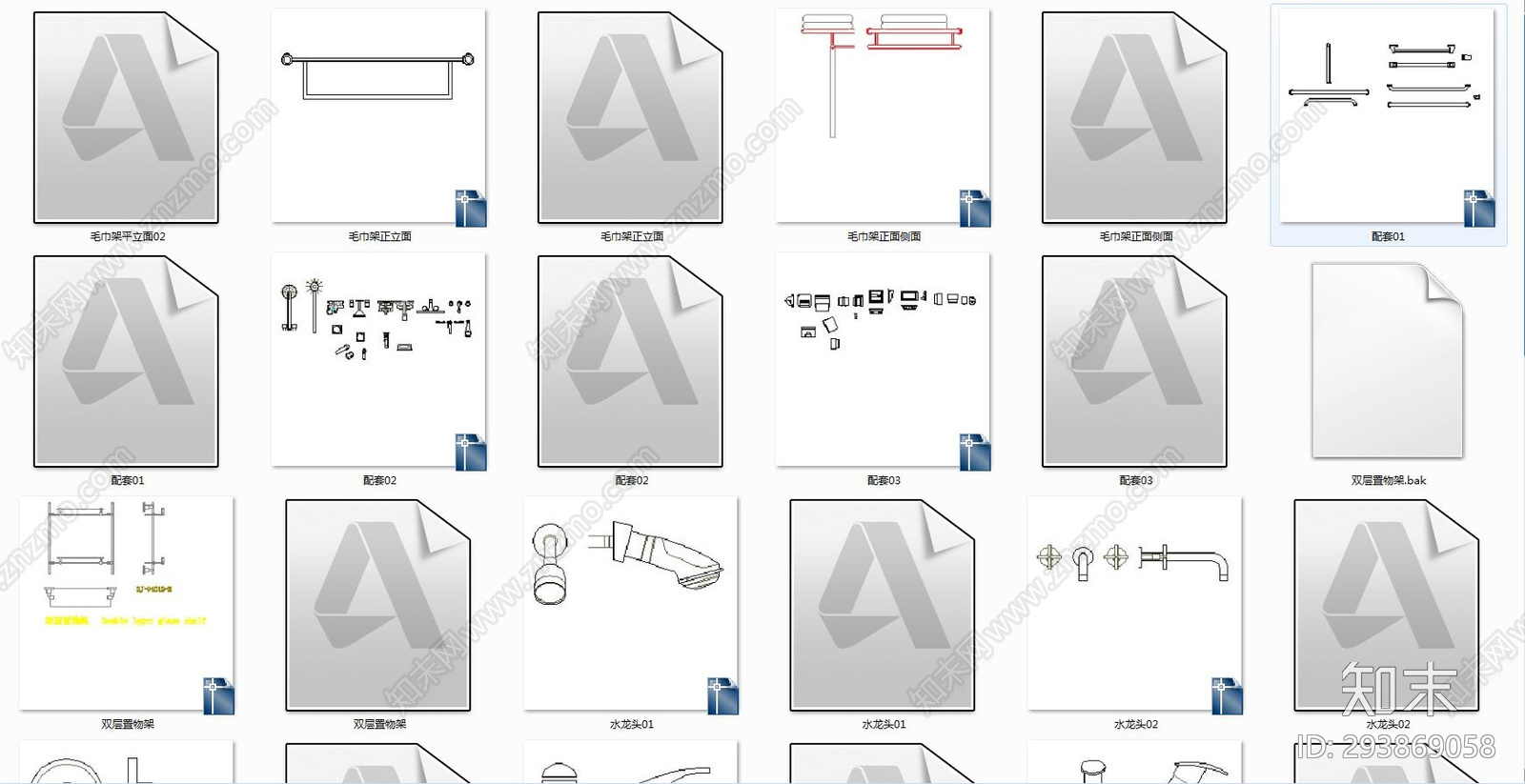This screenshot has height=784, width=1525.
Task: Select the 配套03 file with drawing preview
Action: pyautogui.click(x=883, y=360)
